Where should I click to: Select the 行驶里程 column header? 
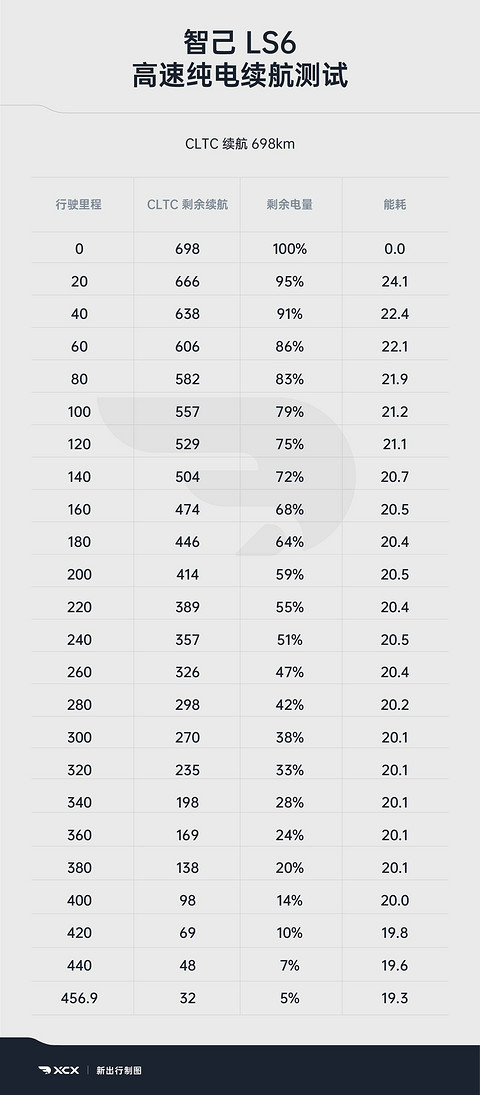pyautogui.click(x=79, y=205)
